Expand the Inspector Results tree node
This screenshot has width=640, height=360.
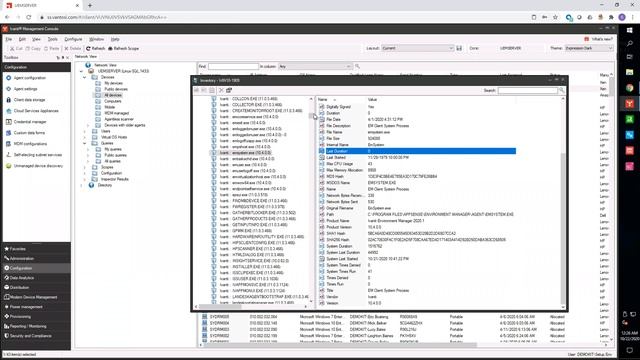84,179
